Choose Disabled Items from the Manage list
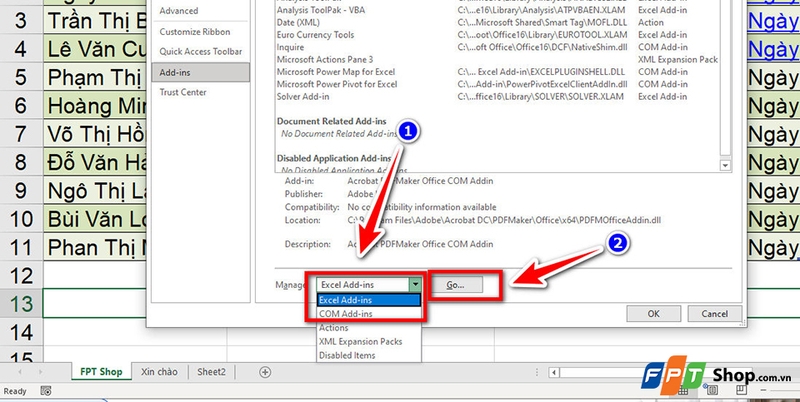800x402 pixels. pos(369,355)
